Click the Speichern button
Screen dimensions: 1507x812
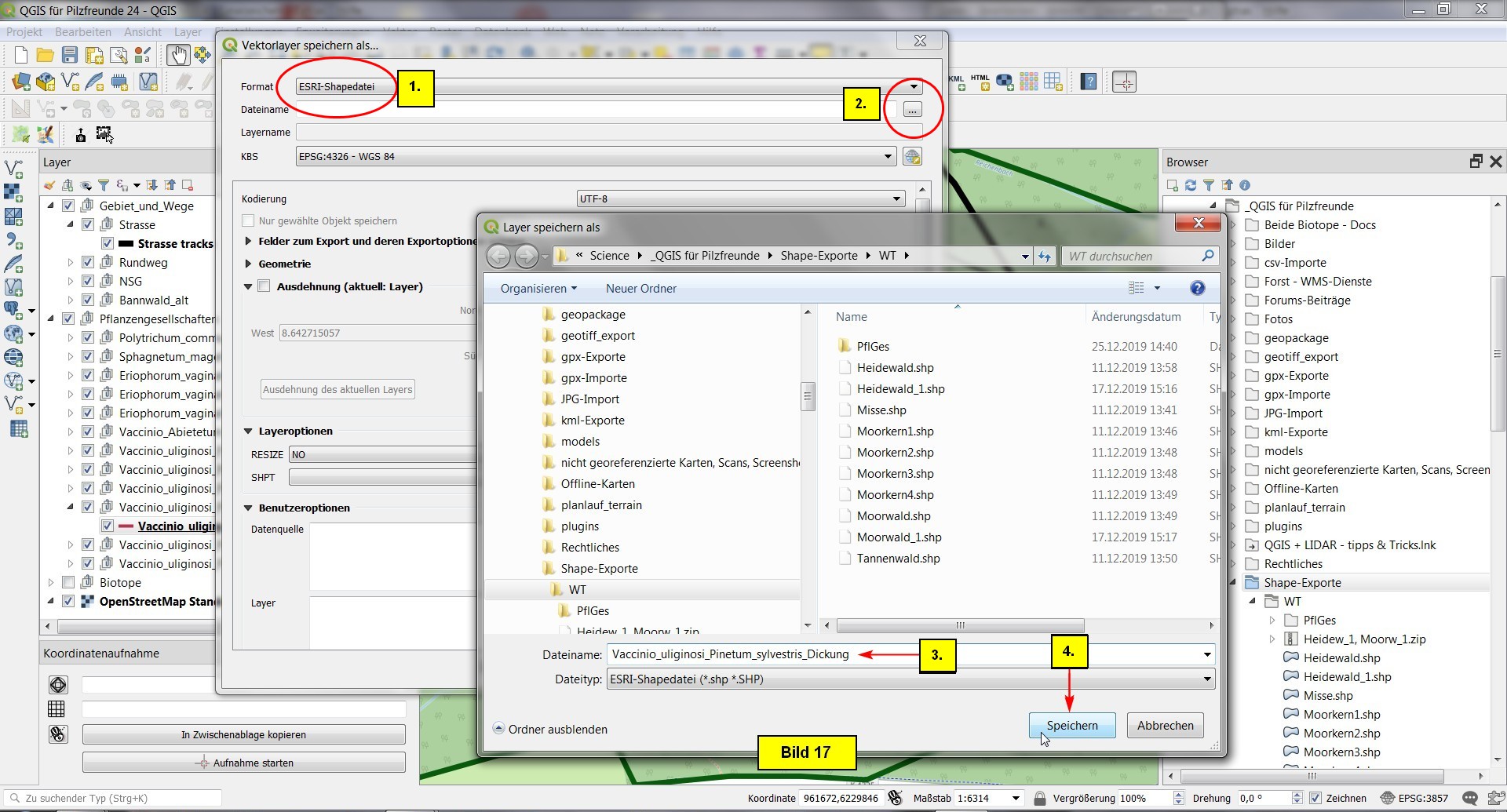coord(1071,726)
